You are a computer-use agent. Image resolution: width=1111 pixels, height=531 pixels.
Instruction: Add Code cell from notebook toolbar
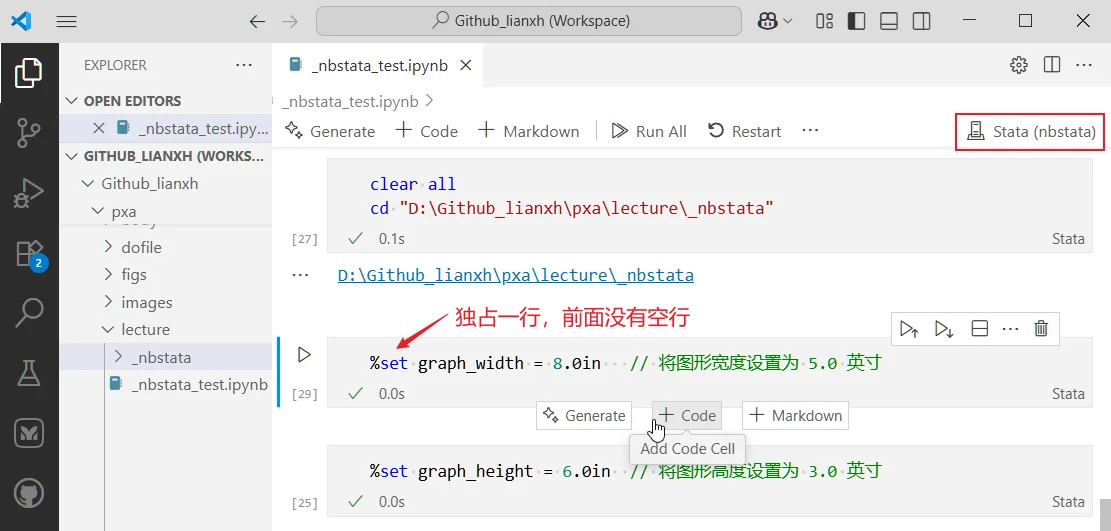(427, 131)
